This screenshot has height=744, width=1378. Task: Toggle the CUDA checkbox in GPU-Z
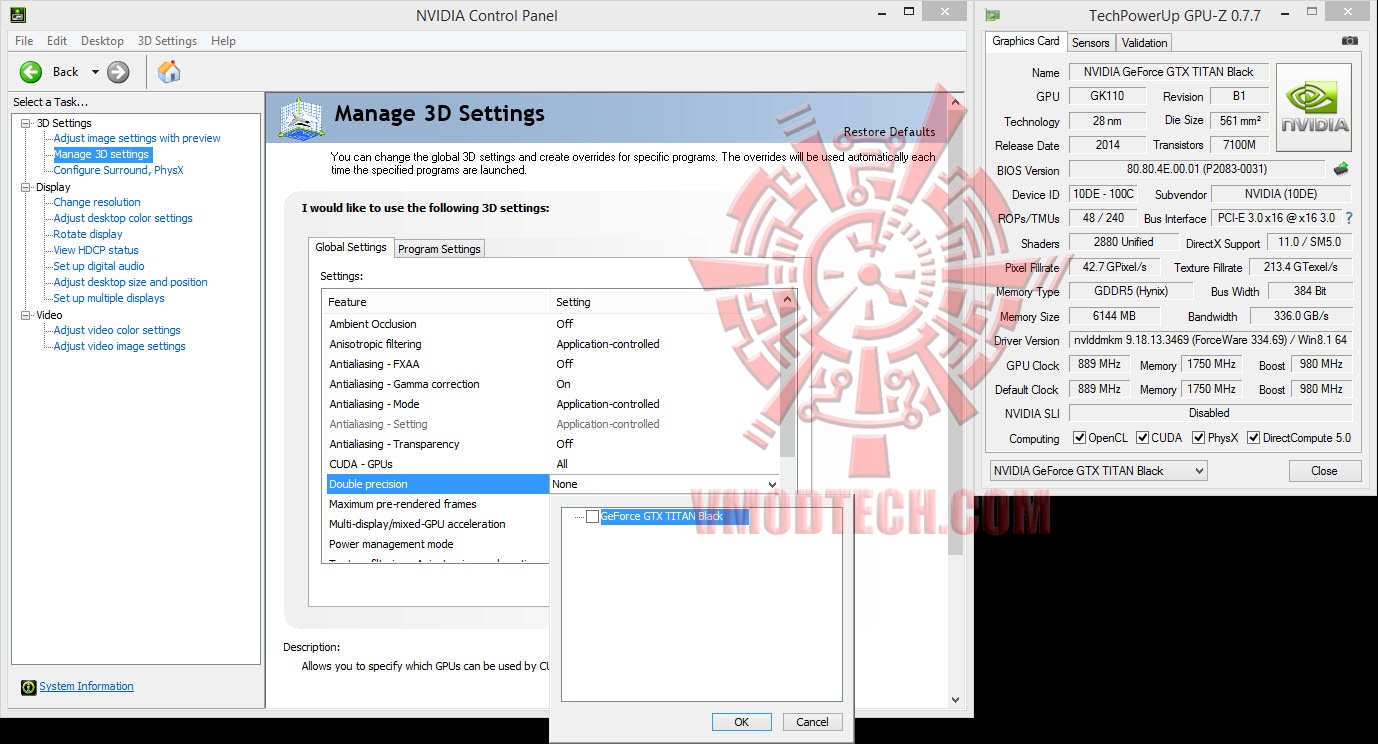[x=1142, y=438]
